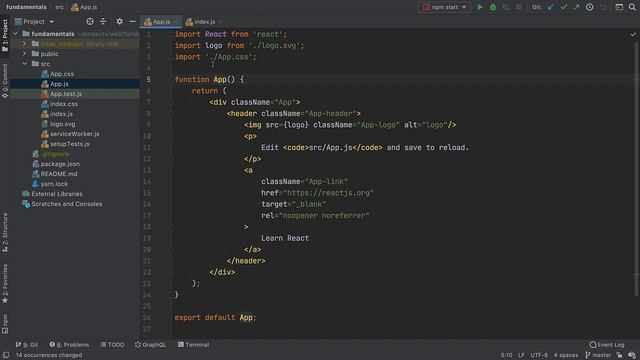
Task: Collapse the fundamentals root folder
Action: tap(16, 34)
